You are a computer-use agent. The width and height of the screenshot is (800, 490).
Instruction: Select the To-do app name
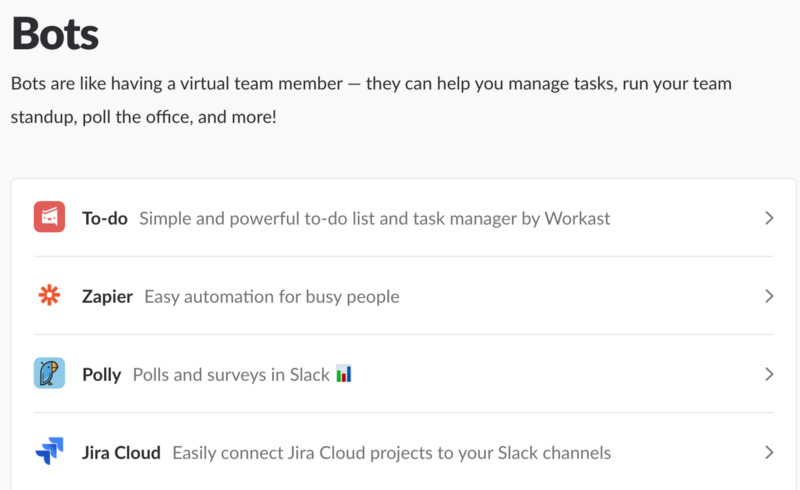(105, 218)
